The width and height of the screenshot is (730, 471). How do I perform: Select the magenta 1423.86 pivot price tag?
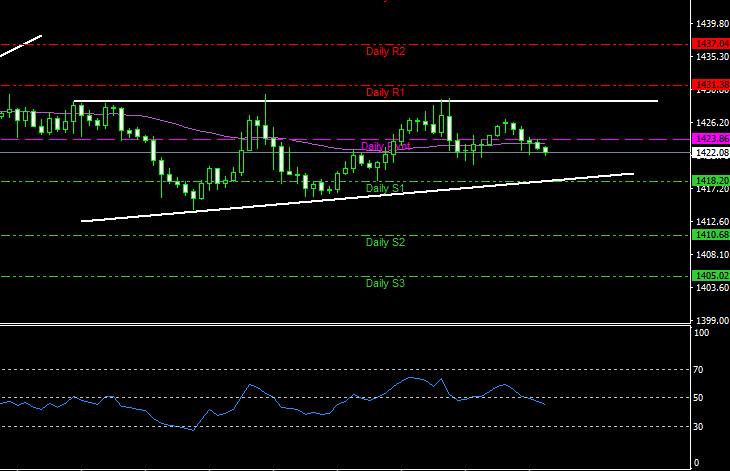point(711,139)
